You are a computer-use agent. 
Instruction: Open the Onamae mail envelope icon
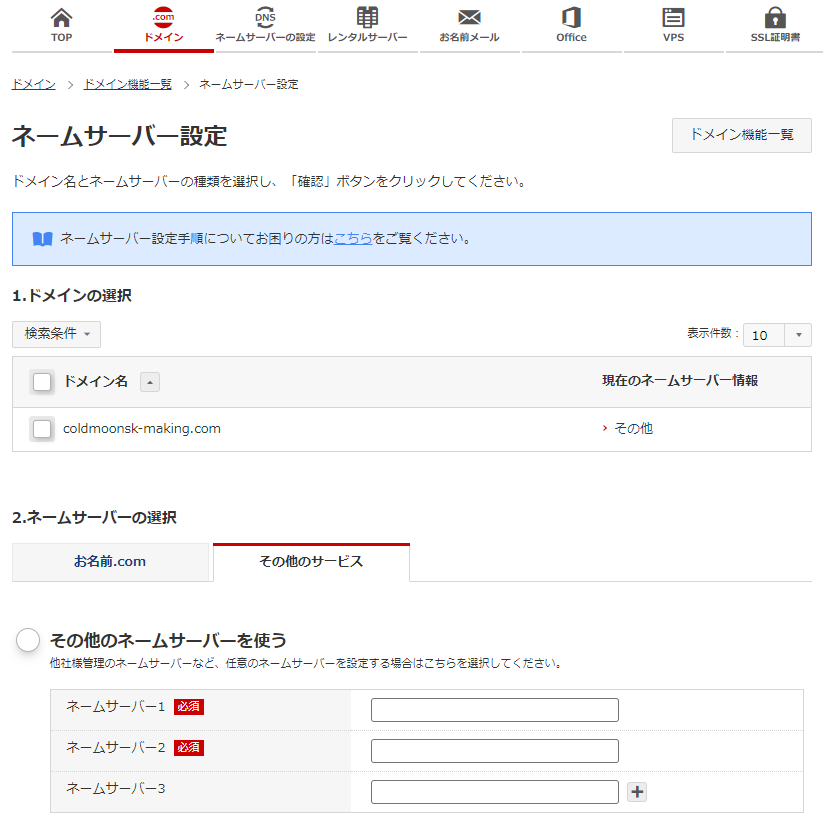(469, 18)
